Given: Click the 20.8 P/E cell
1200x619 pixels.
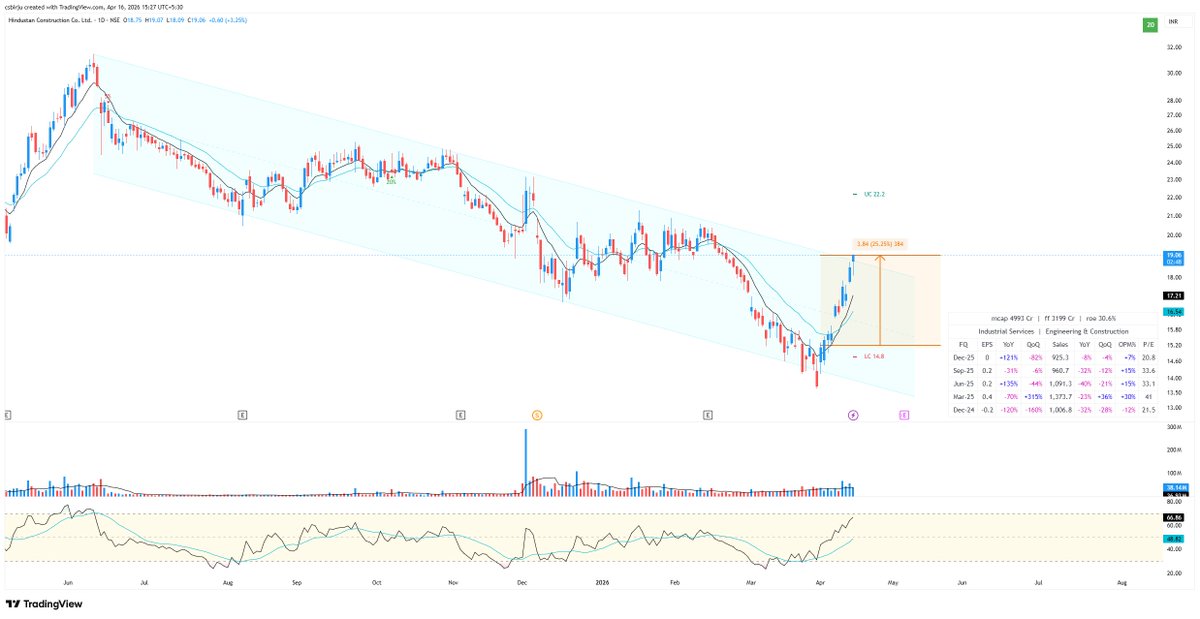Looking at the screenshot, I should [1148, 356].
